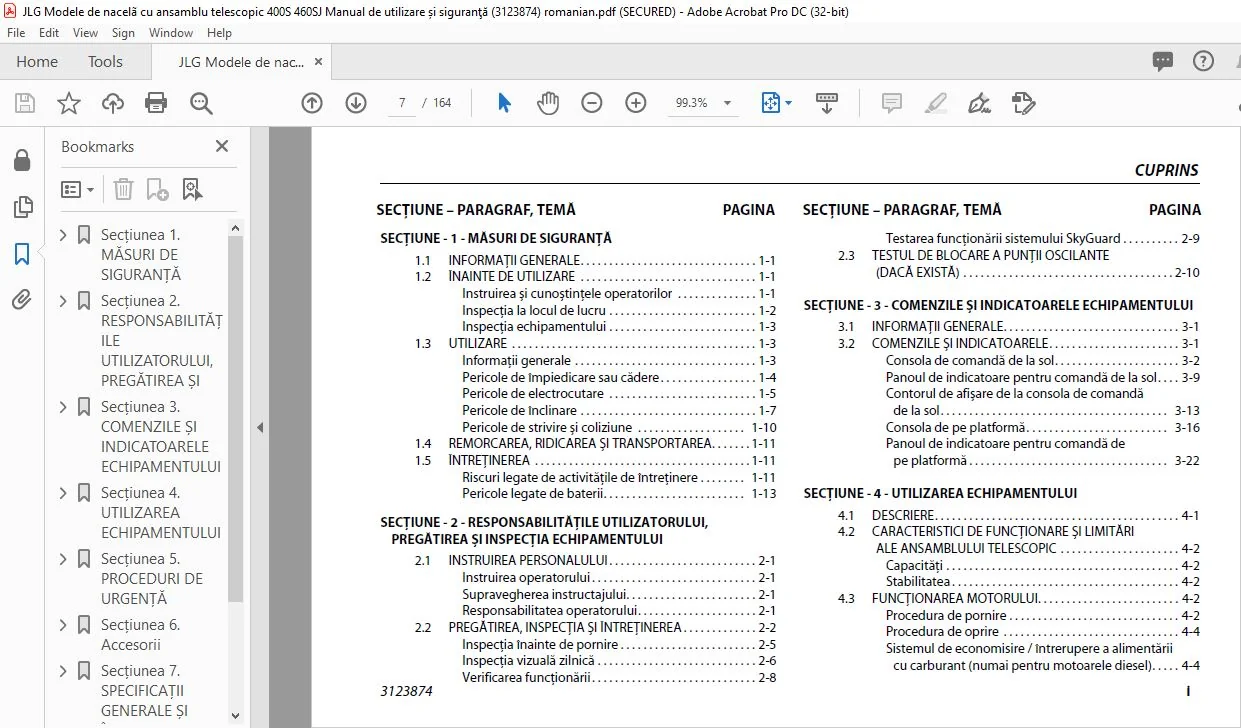The height and width of the screenshot is (728, 1241).
Task: Open the attachments paperclip panel
Action: [x=22, y=300]
